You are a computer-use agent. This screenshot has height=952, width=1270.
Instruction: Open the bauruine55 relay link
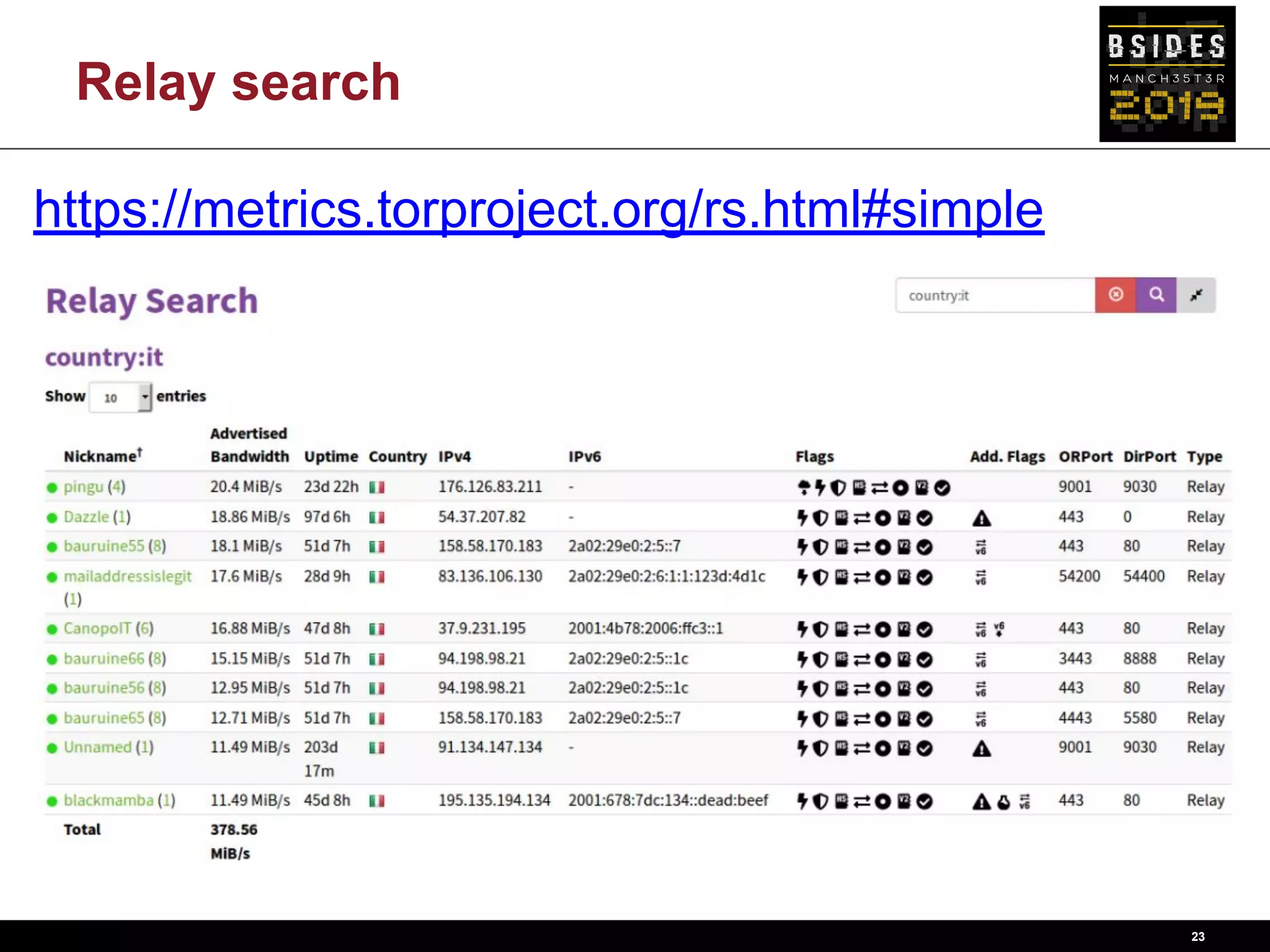coord(104,546)
